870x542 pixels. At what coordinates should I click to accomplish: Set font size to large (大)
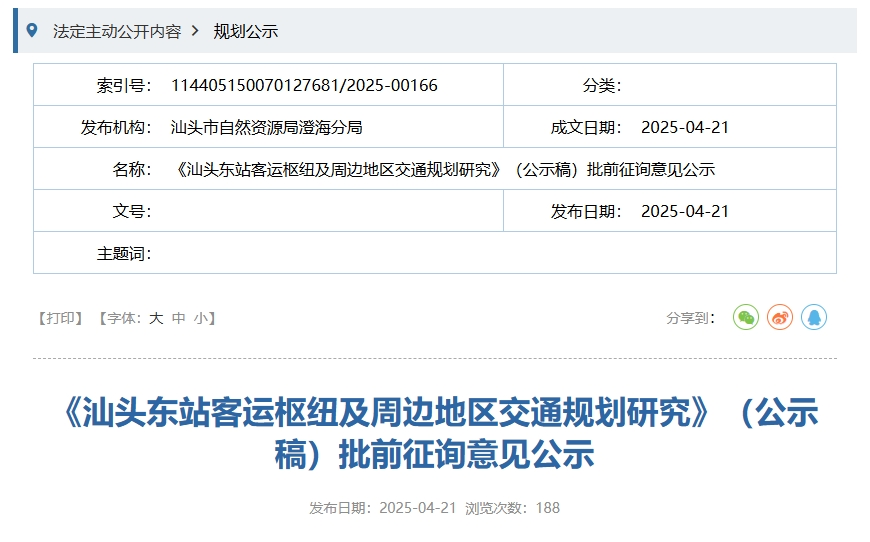tap(156, 318)
